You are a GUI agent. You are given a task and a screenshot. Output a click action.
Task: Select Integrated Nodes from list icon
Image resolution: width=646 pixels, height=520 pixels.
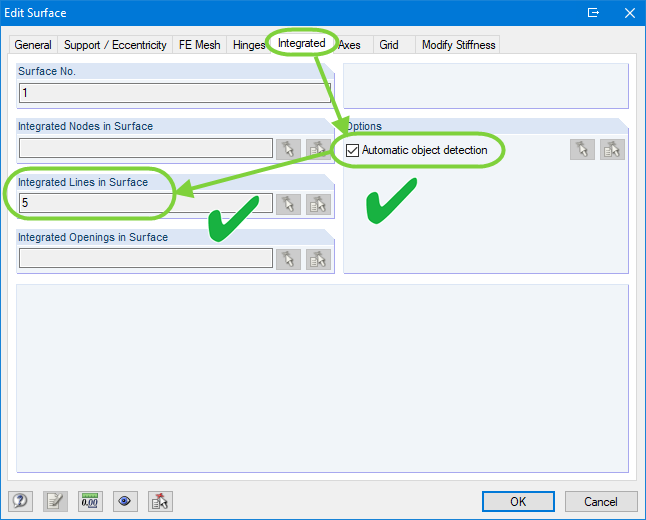[318, 149]
